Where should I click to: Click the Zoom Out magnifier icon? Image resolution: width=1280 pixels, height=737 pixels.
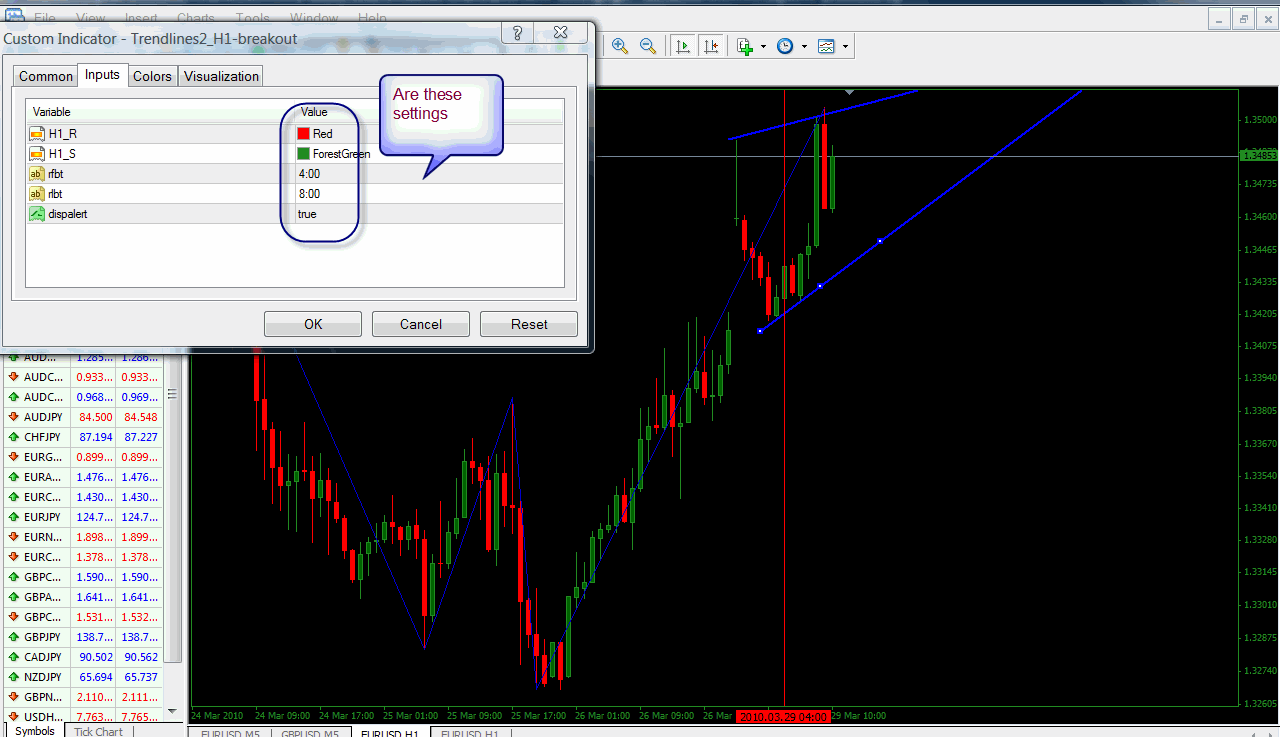coord(648,46)
